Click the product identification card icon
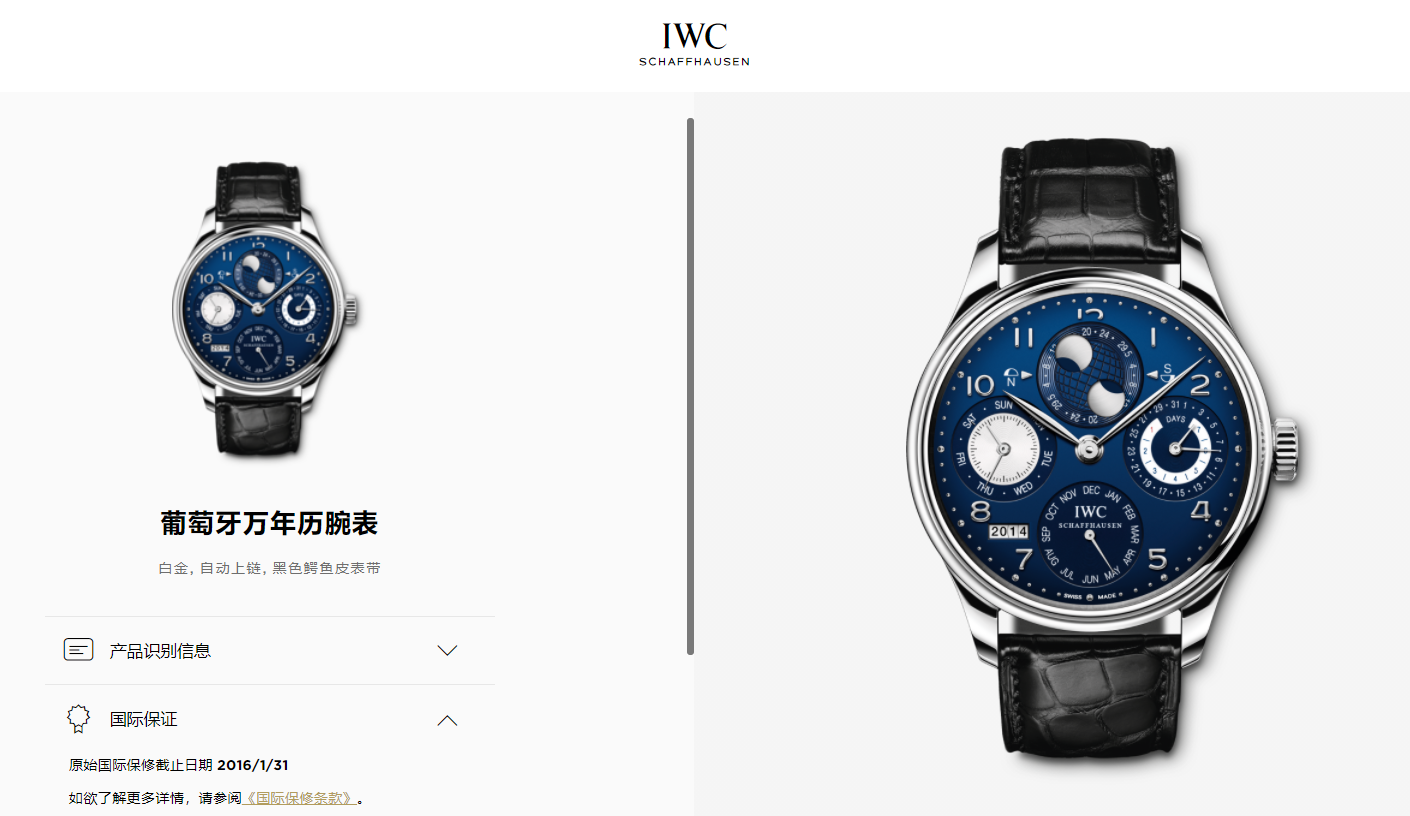Screen dimensions: 1410x816 [78, 650]
